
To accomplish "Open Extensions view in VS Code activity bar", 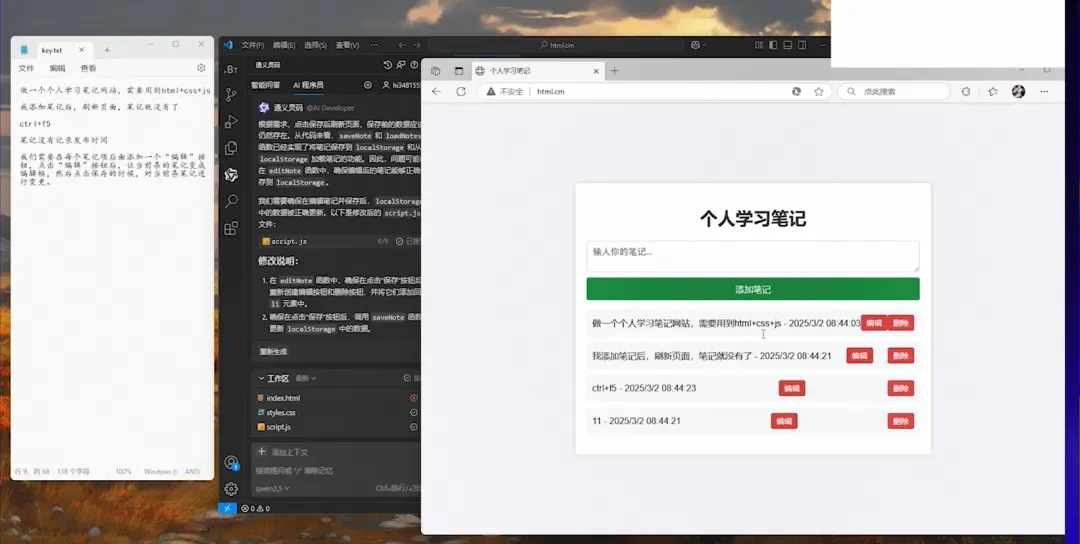I will coord(231,228).
